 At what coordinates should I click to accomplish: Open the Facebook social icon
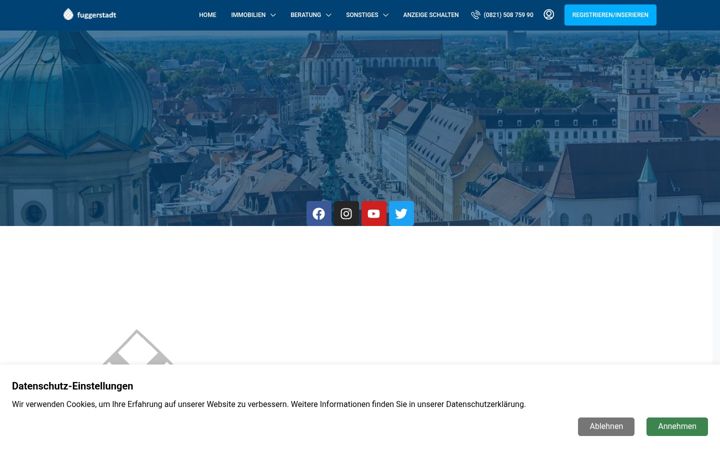point(319,214)
